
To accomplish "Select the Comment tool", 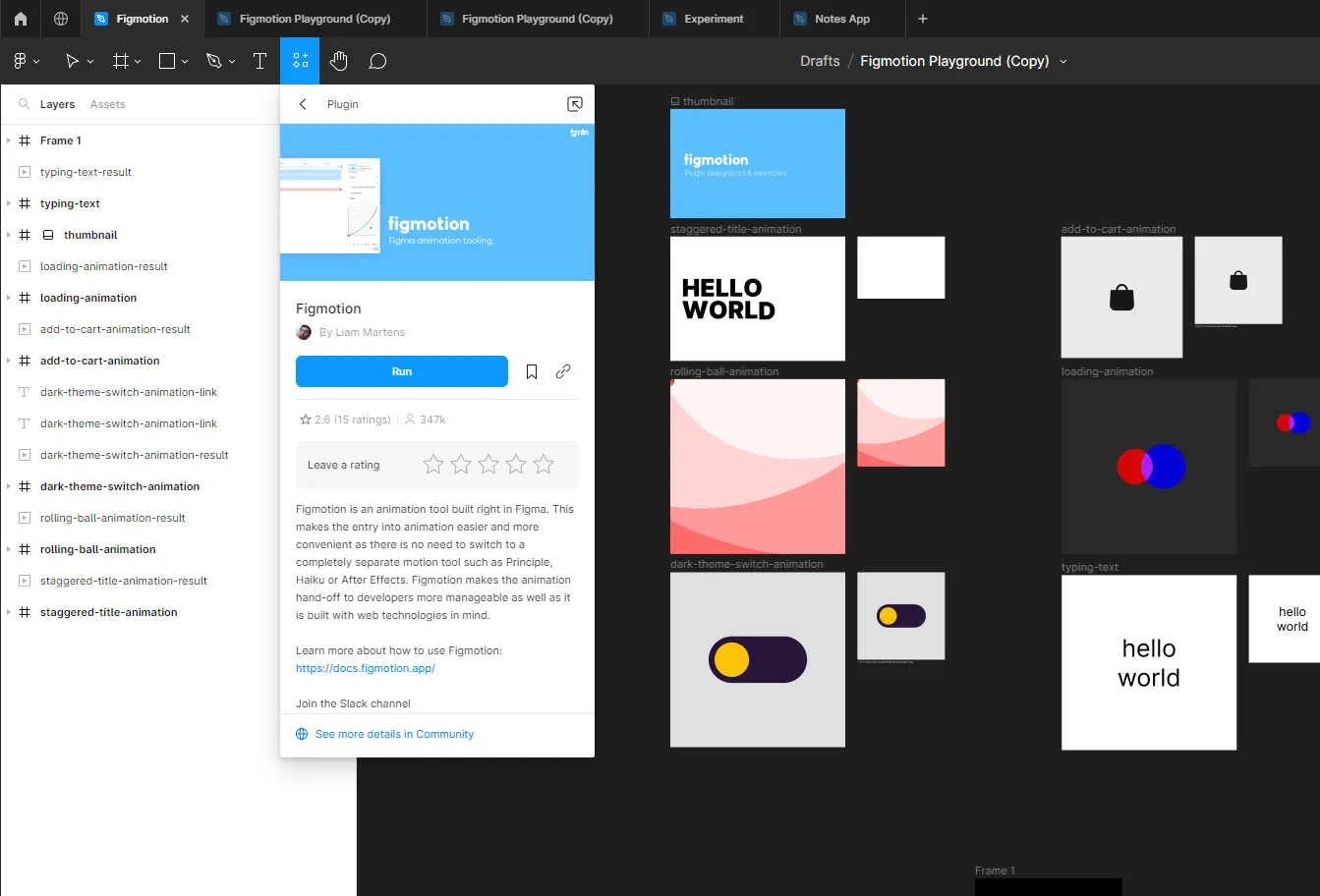I will 377,61.
